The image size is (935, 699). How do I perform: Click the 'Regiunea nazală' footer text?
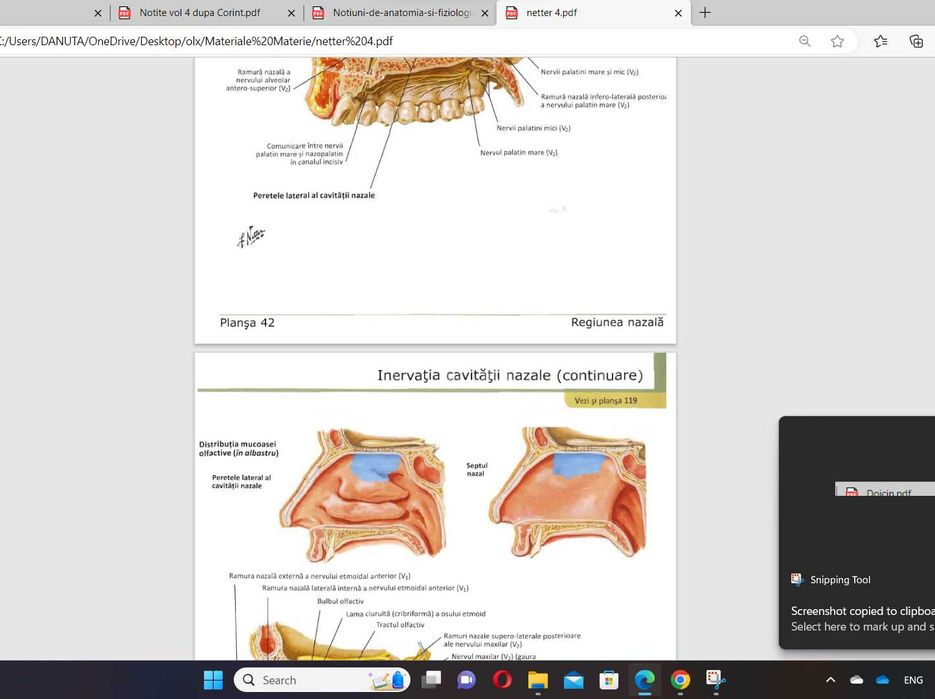[x=617, y=322]
